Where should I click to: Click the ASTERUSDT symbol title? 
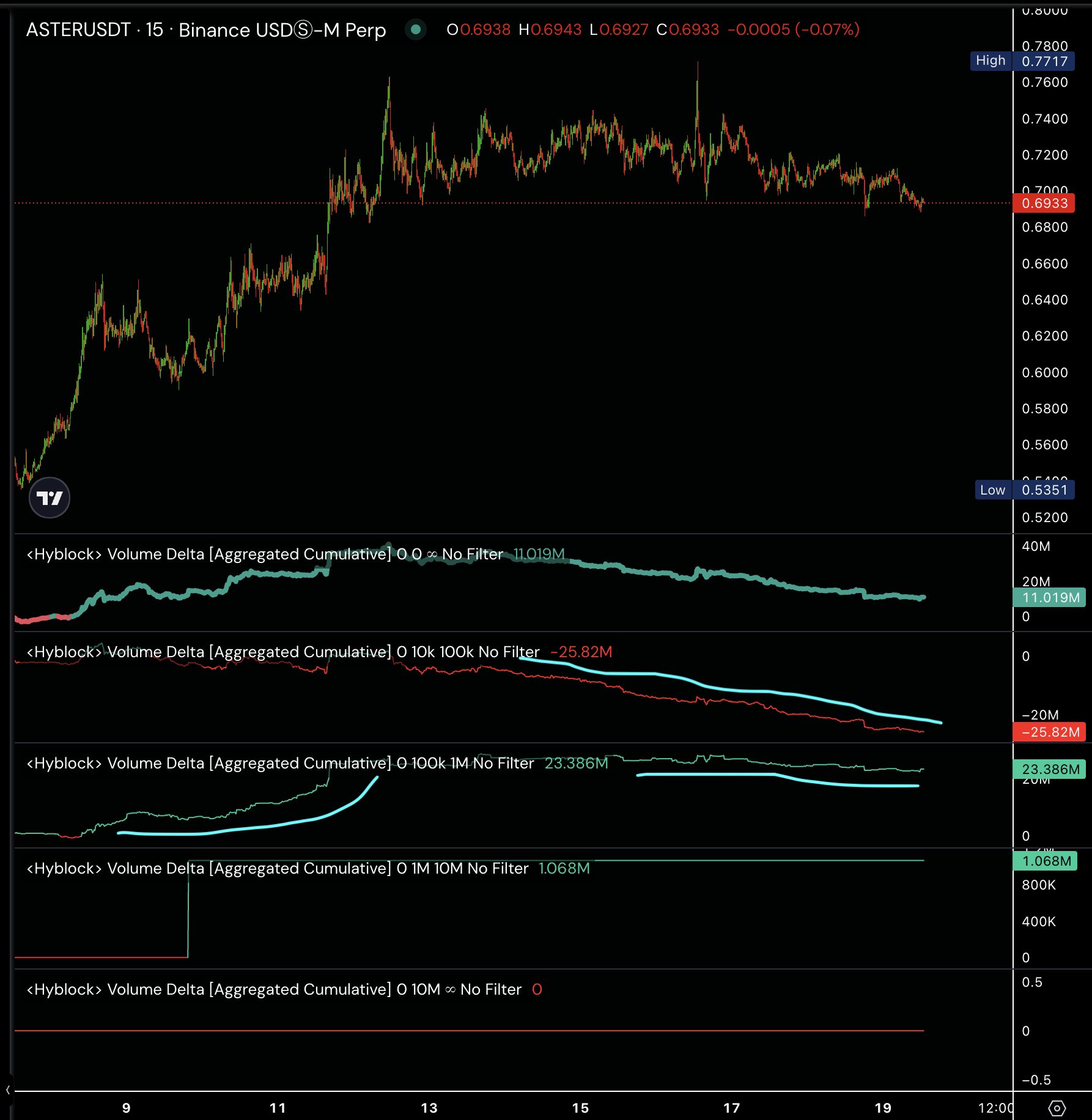pos(78,29)
